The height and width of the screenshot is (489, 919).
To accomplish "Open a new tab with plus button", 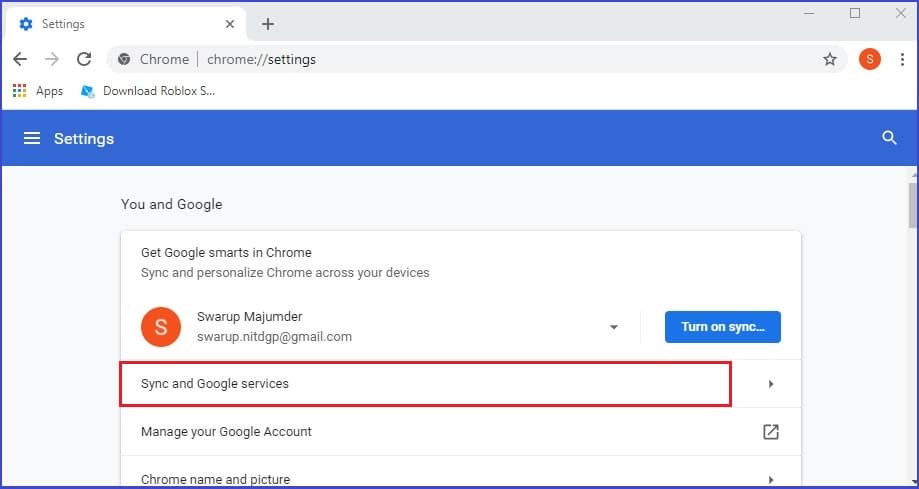I will click(x=268, y=24).
